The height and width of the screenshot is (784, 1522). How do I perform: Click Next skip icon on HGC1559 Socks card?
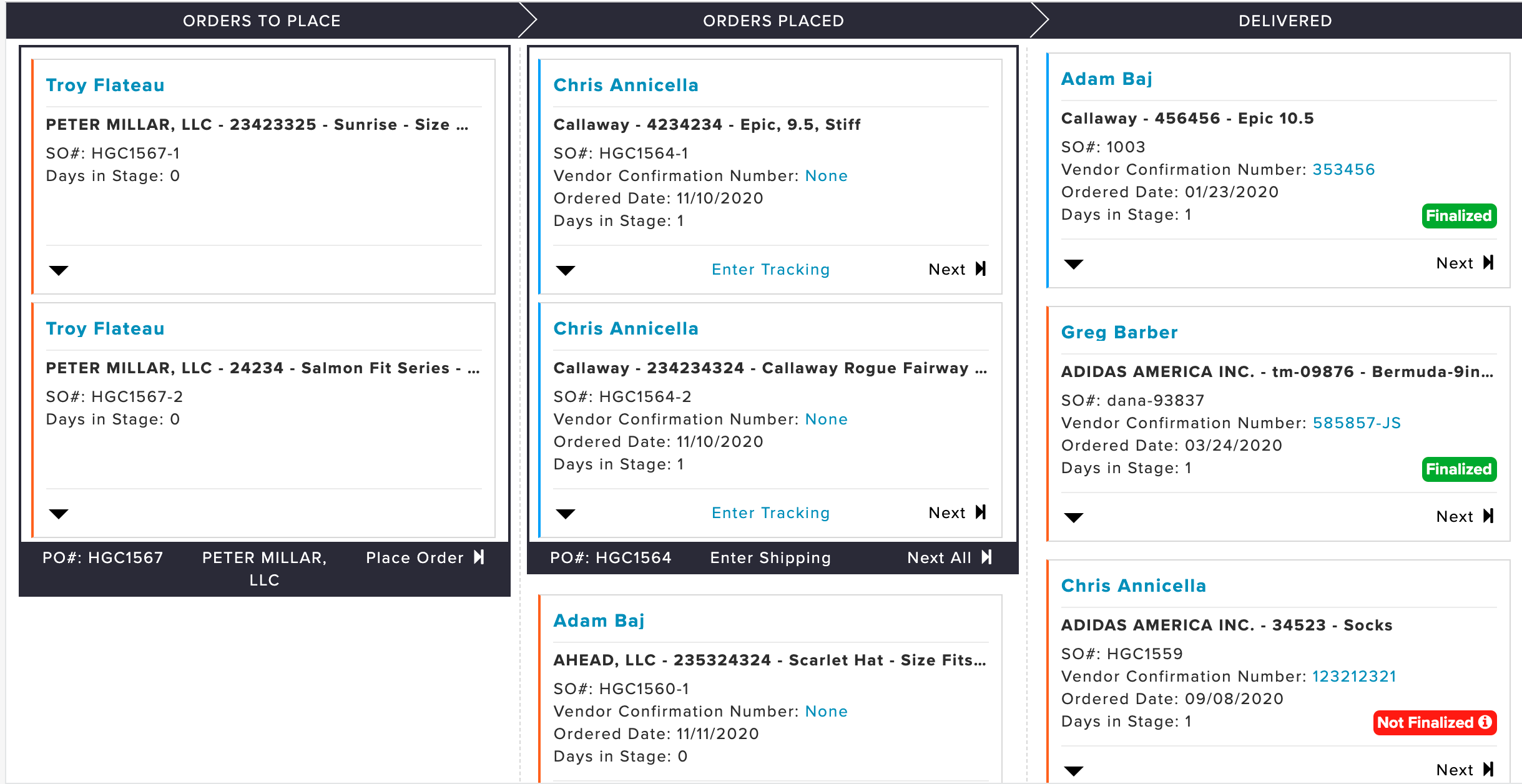[x=1488, y=770]
